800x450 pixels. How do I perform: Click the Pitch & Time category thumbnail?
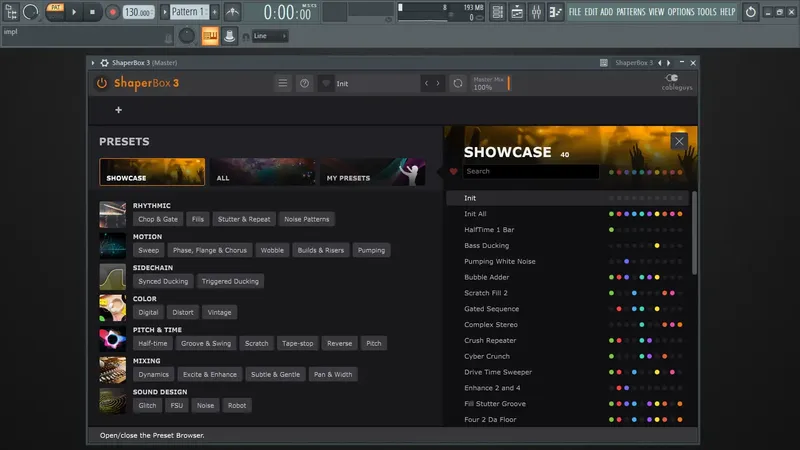[x=113, y=339]
